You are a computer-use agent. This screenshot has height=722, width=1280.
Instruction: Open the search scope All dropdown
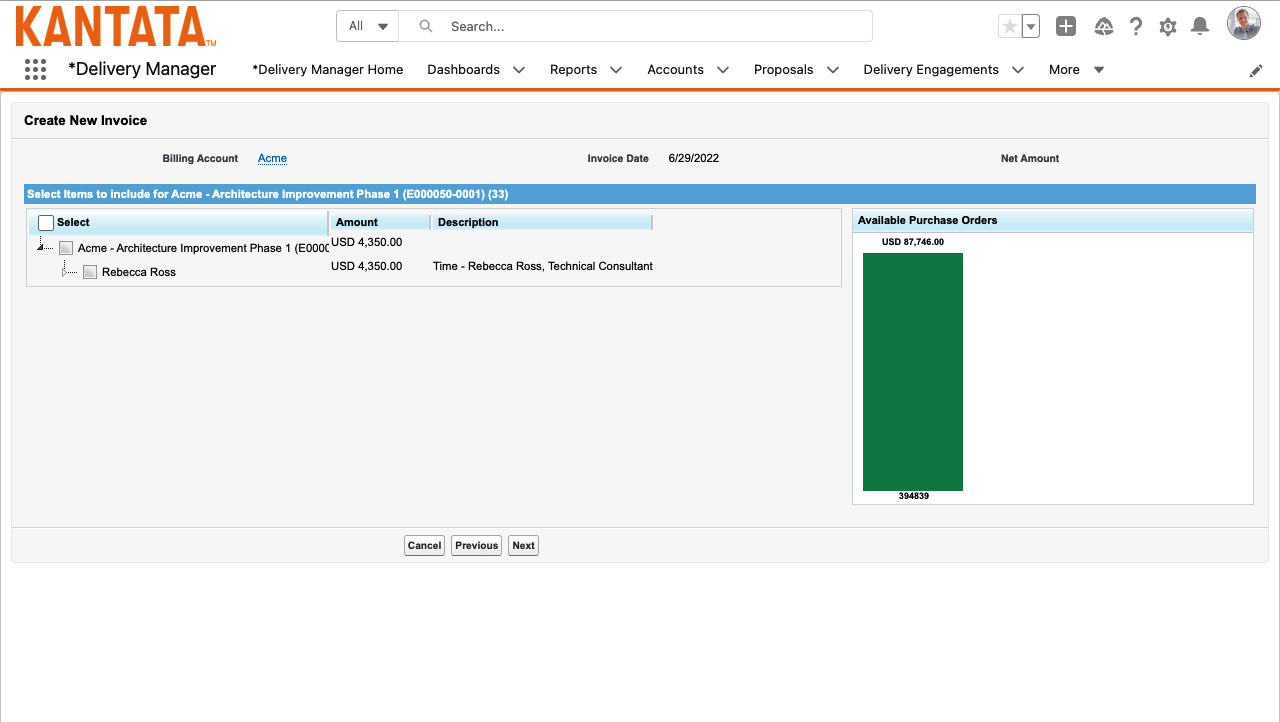pos(367,26)
